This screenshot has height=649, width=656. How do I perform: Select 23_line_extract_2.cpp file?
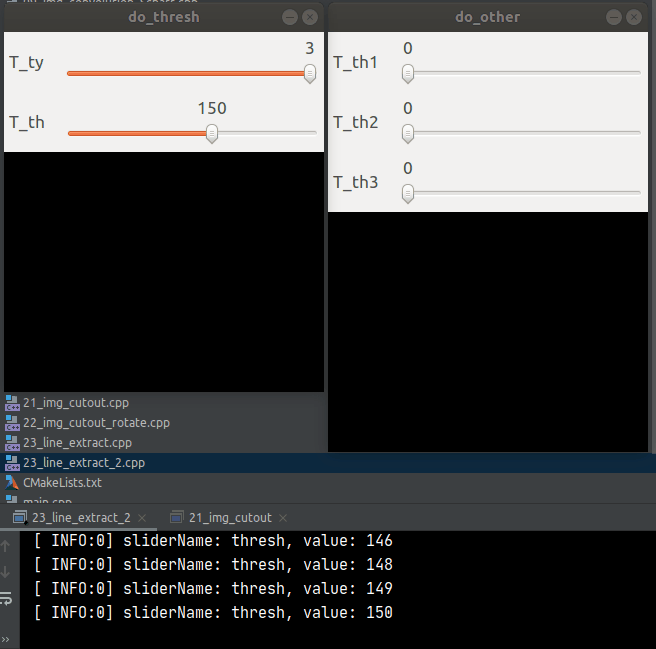(x=328, y=463)
